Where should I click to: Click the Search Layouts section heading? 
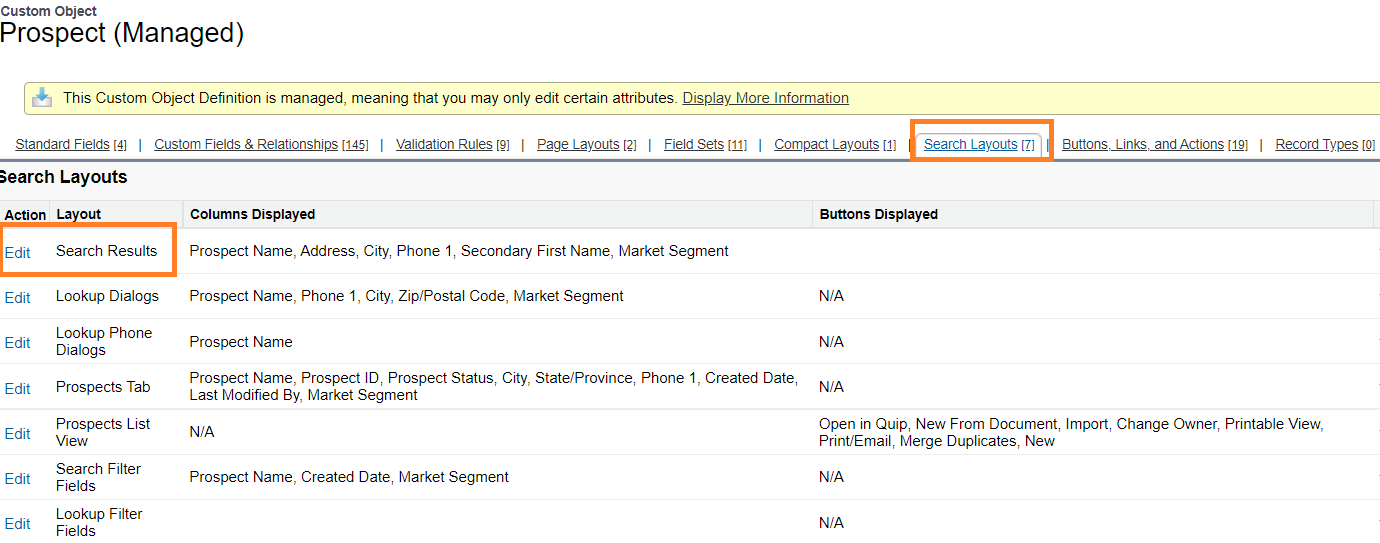64,177
